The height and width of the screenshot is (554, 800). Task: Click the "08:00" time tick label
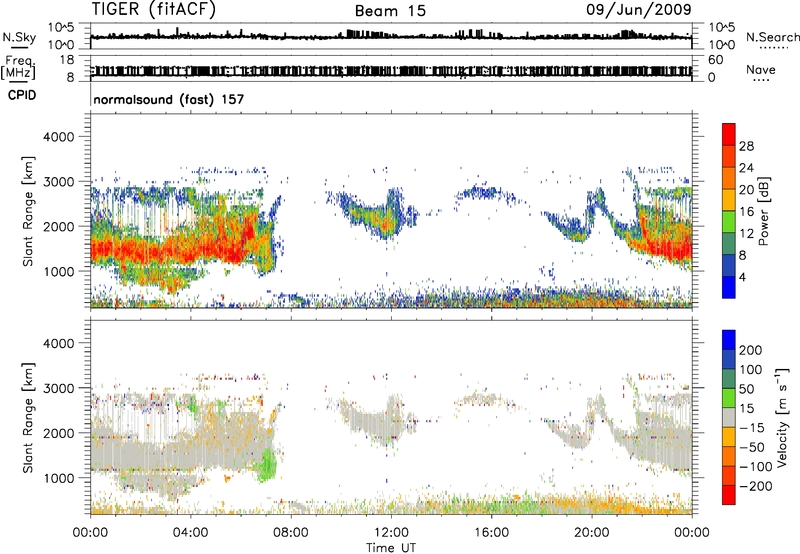290,533
